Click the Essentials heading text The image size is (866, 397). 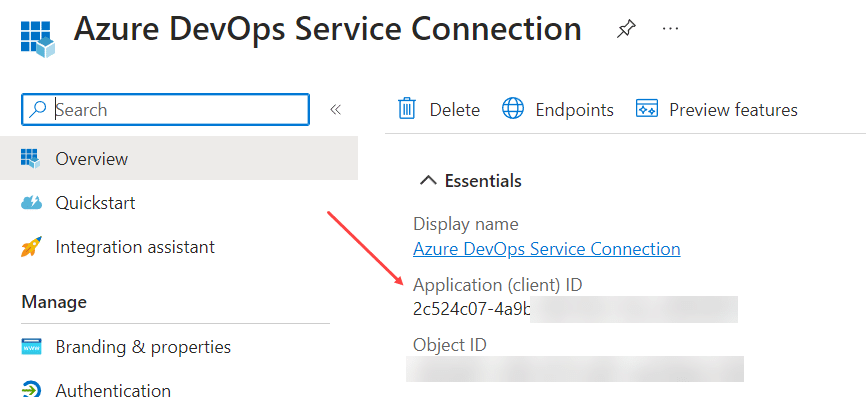[483, 181]
